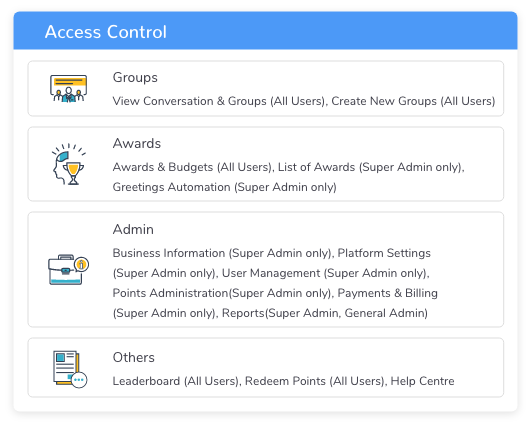Click Create New Groups text
The height and width of the screenshot is (427, 531).
tap(384, 101)
